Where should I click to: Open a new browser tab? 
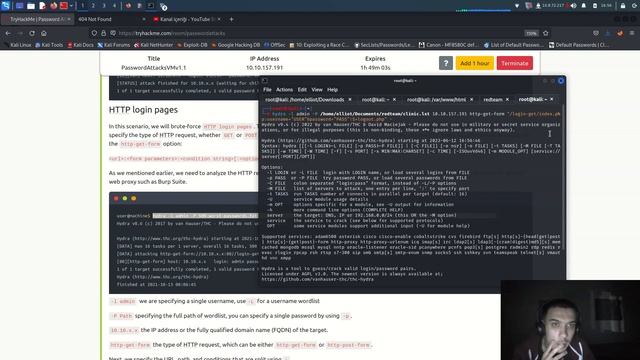pyautogui.click(x=231, y=19)
